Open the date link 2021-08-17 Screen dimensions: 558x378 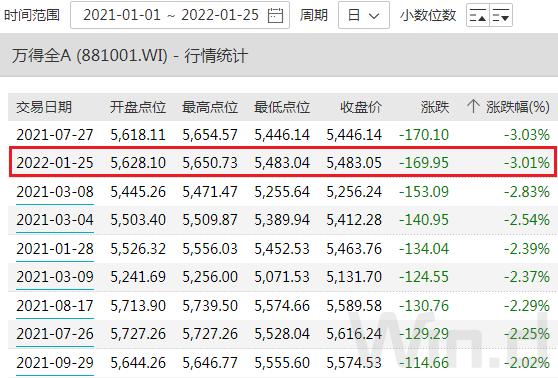tap(55, 306)
